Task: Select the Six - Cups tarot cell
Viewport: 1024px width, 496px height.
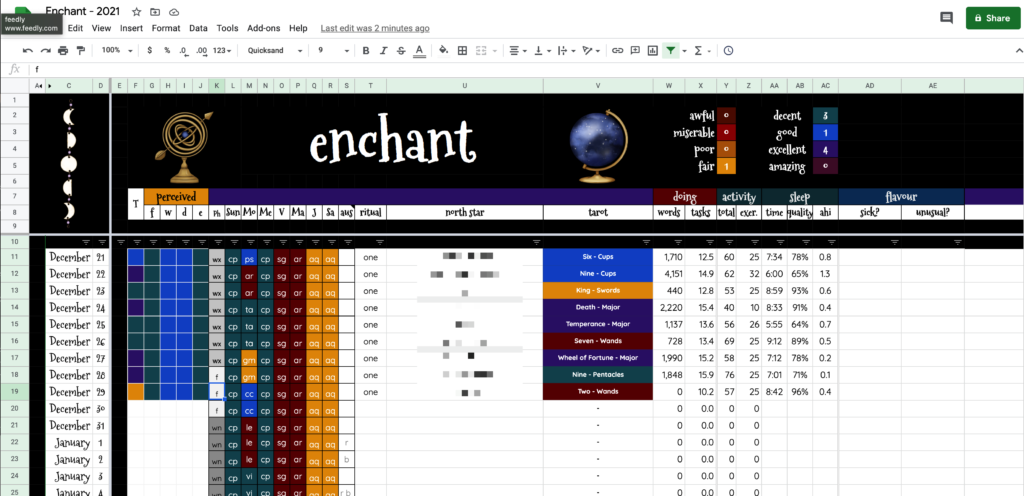Action: [598, 257]
